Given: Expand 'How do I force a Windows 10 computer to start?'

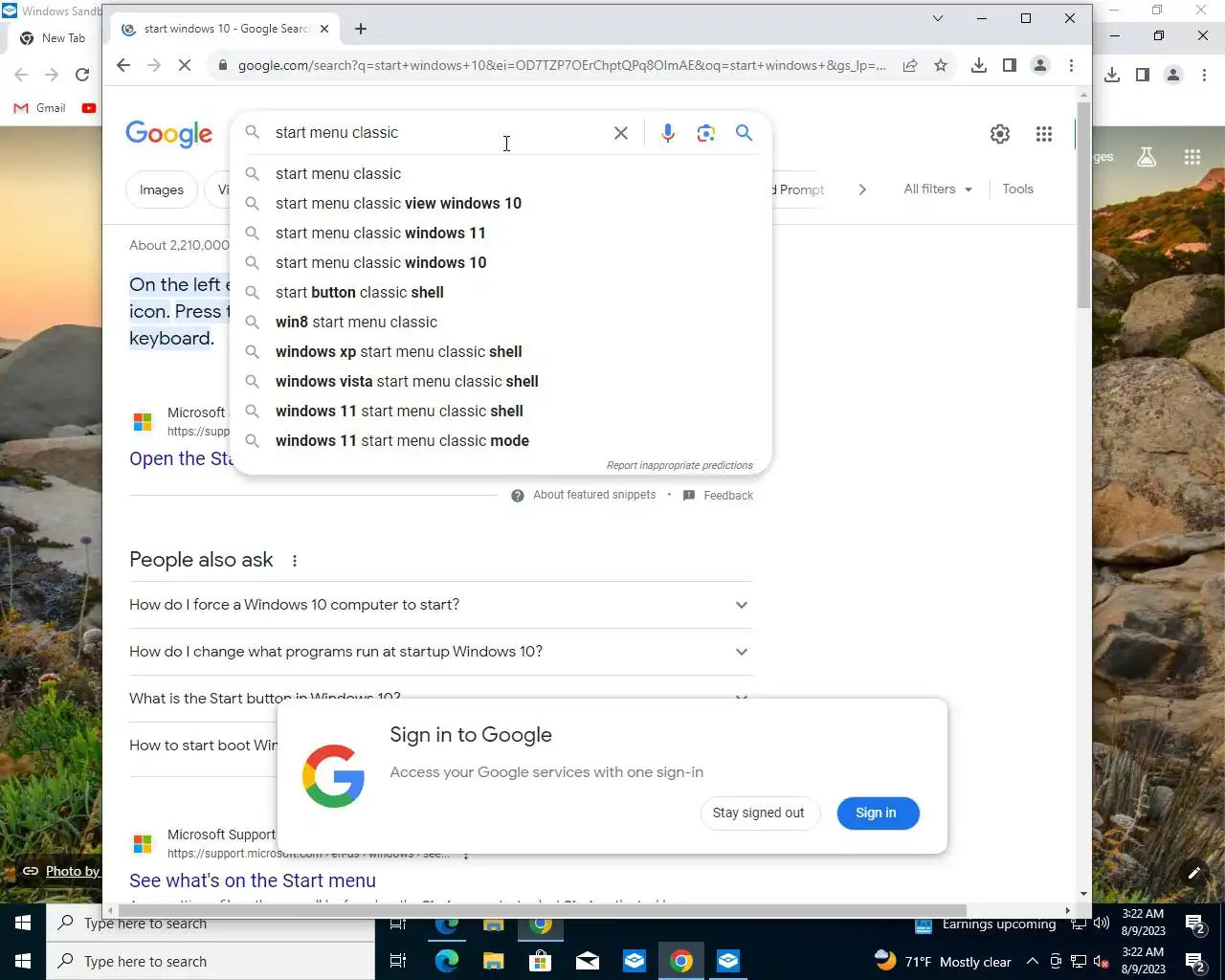Looking at the screenshot, I should pyautogui.click(x=440, y=605).
